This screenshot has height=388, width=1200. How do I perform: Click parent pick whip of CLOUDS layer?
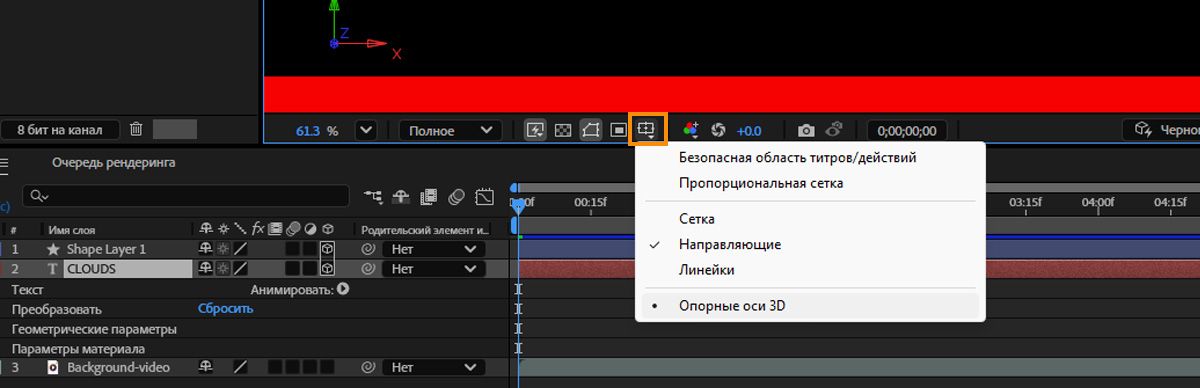(x=368, y=269)
